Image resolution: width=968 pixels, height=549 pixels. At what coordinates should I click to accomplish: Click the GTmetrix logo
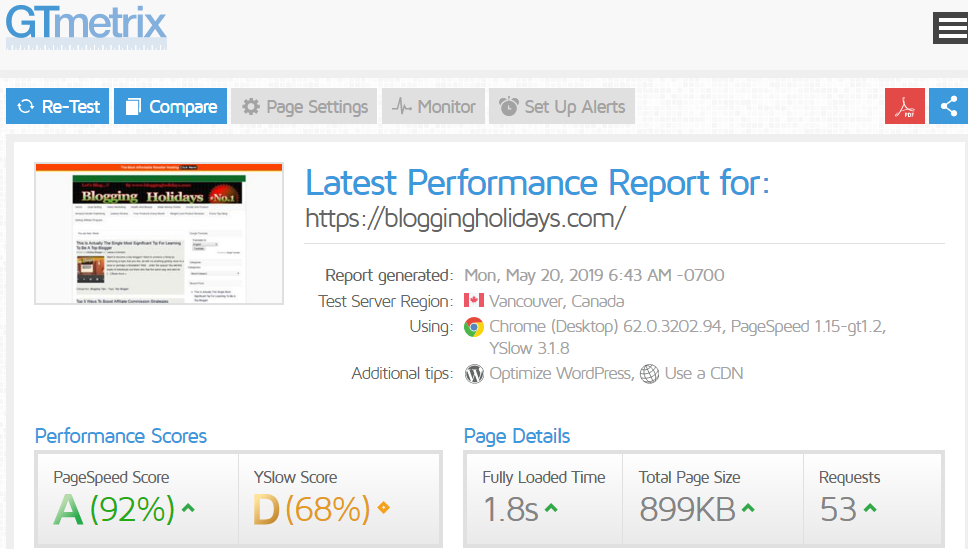point(86,25)
